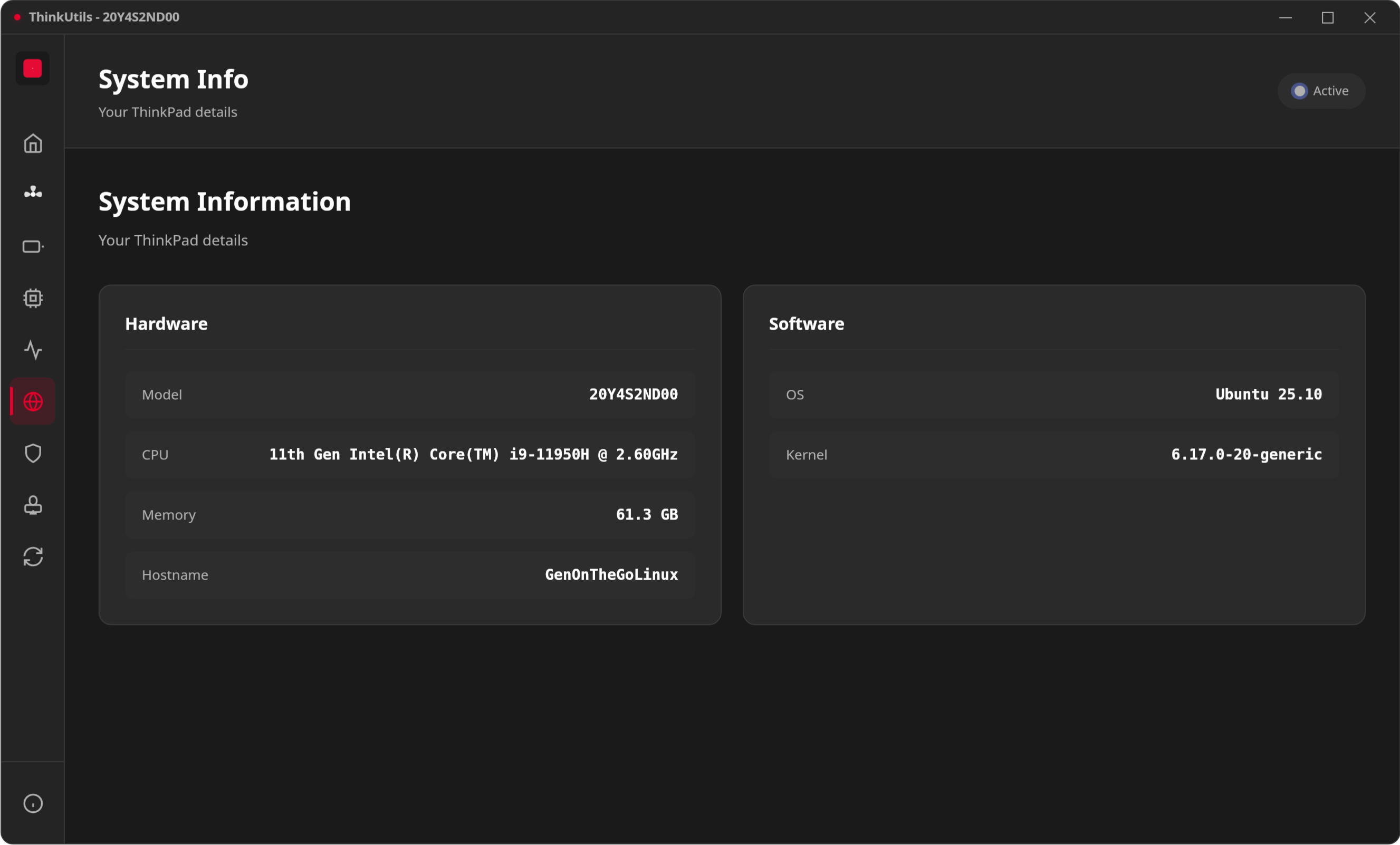1400x845 pixels.
Task: Open the security shield section in the sidebar
Action: coord(32,453)
